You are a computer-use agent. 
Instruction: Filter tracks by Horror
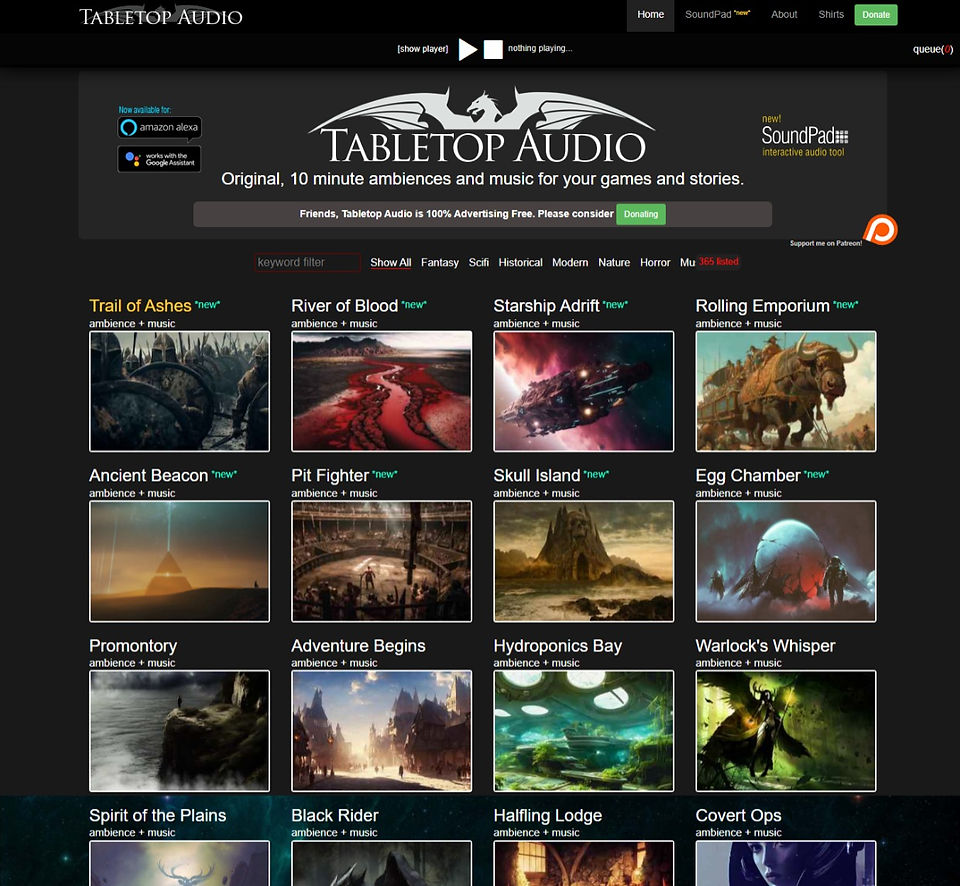coord(655,262)
